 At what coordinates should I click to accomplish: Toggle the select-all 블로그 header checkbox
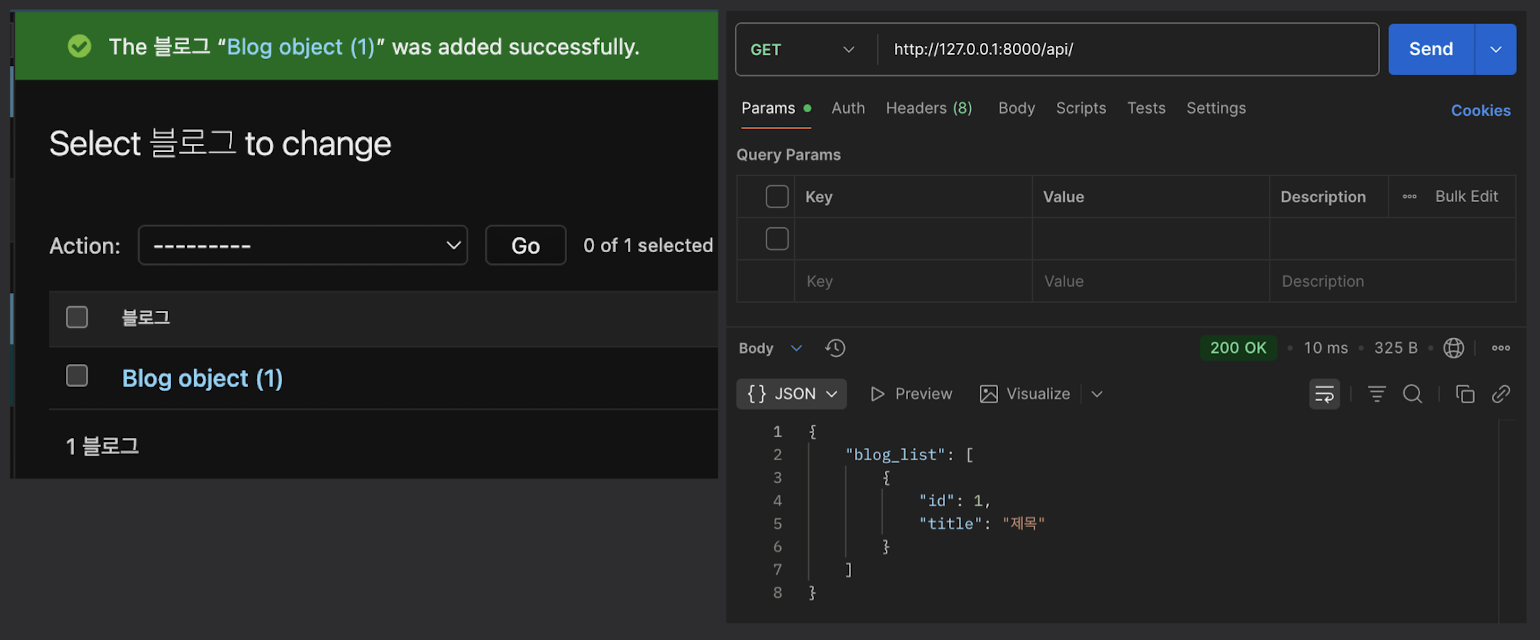pyautogui.click(x=77, y=318)
